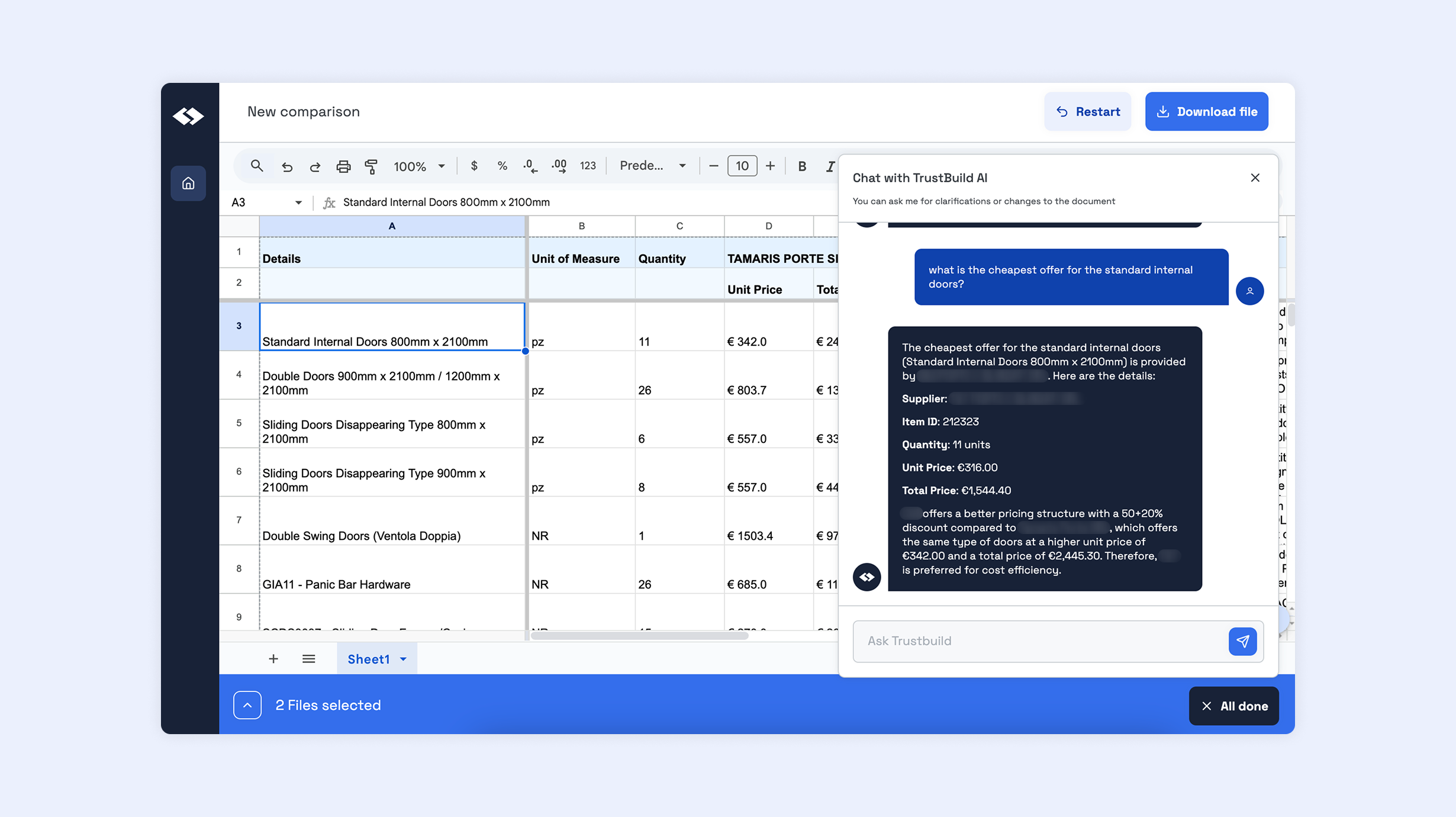Screen dimensions: 1456x817
Task: Click the font size field showing 10
Action: pyautogui.click(x=742, y=166)
